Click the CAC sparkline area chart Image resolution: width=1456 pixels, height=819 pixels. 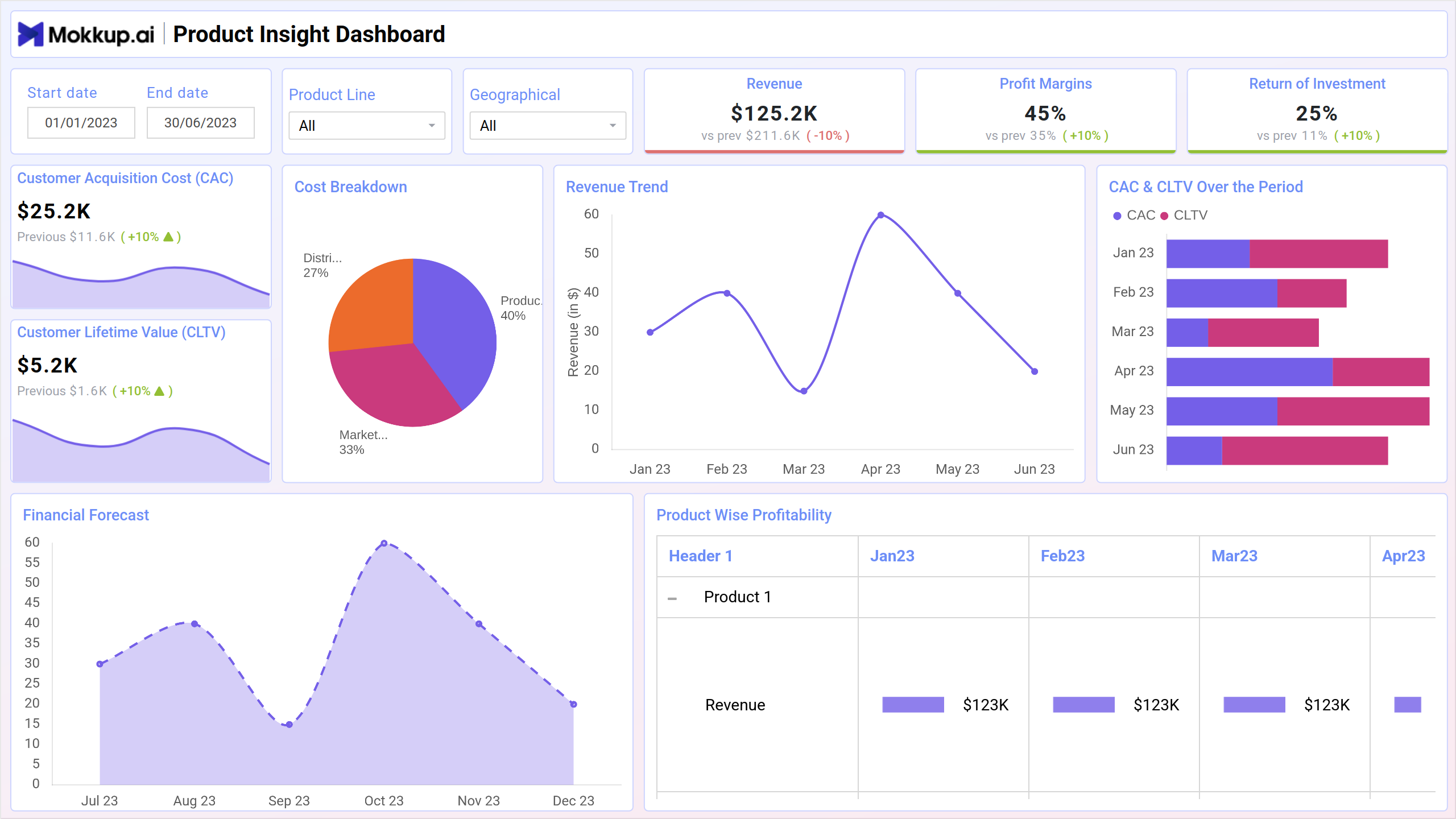coord(141,284)
